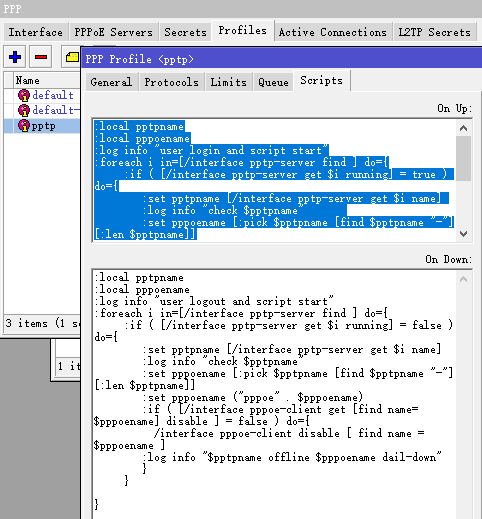The image size is (482, 519).
Task: Switch to PPPoE Servers tab
Action: click(114, 32)
